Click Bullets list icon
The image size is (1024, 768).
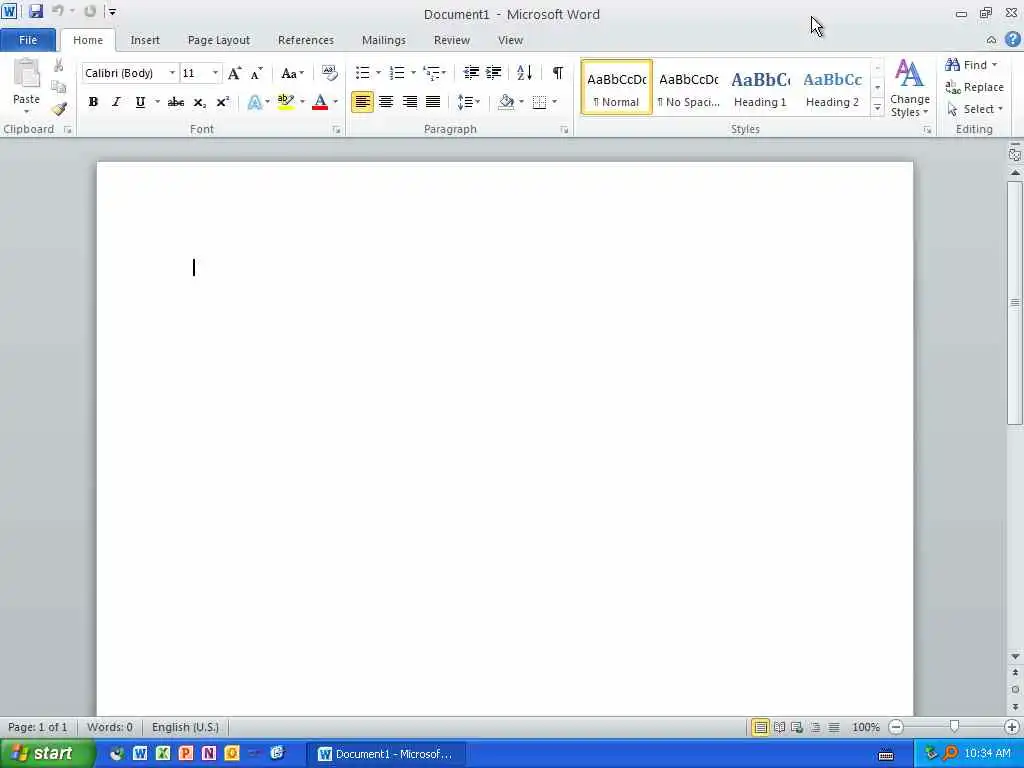(x=362, y=72)
